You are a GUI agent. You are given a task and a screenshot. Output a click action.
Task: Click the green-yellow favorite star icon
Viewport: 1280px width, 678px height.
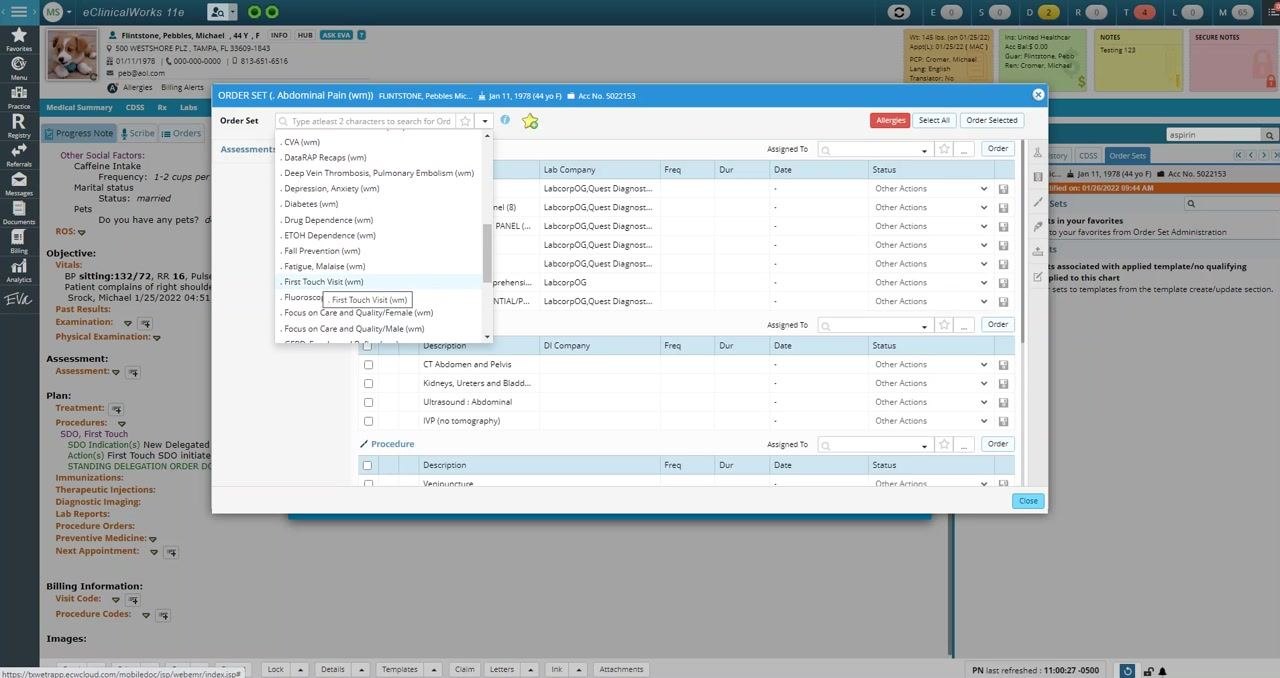[530, 121]
